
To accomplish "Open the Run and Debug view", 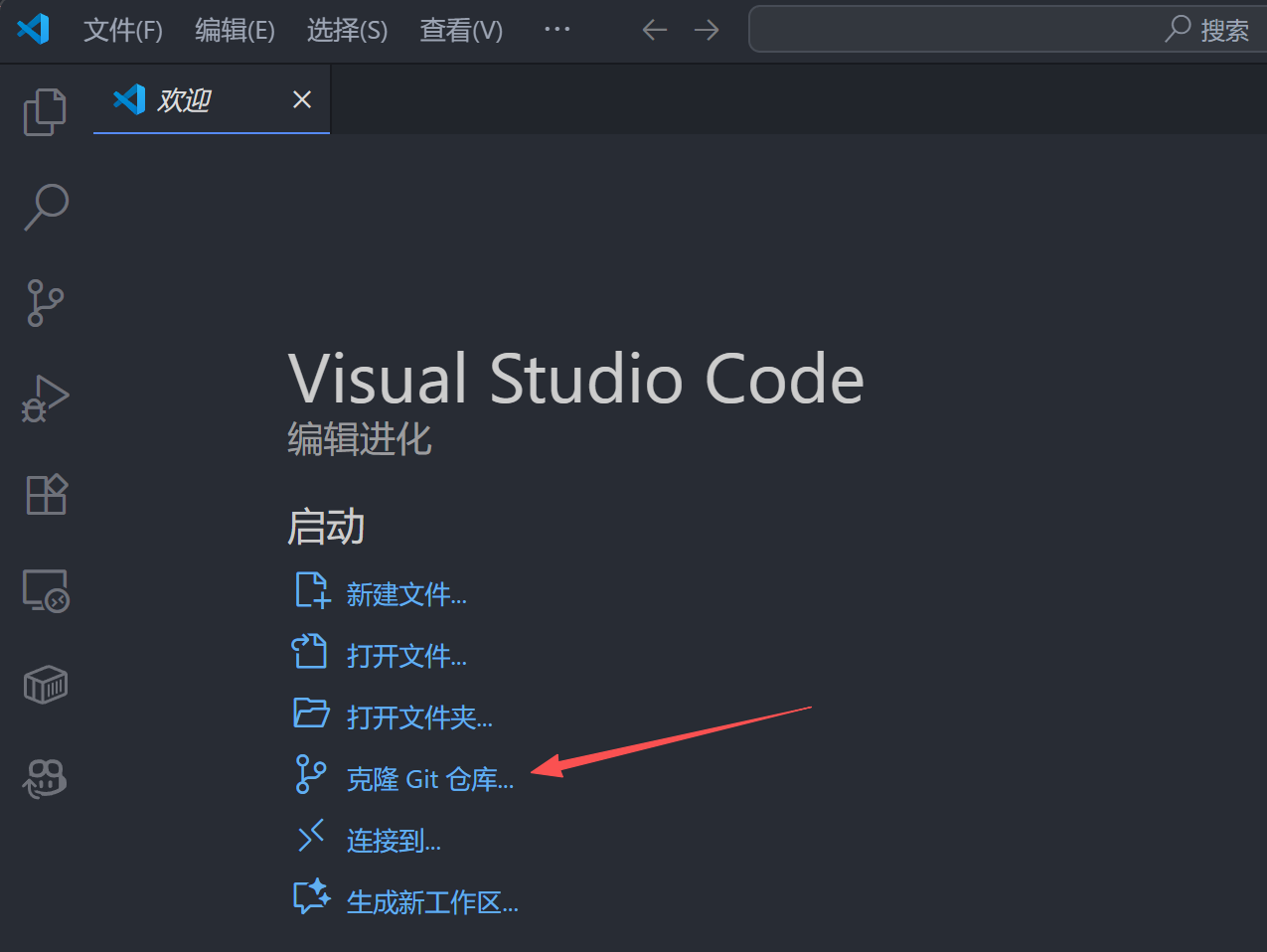I will (45, 397).
